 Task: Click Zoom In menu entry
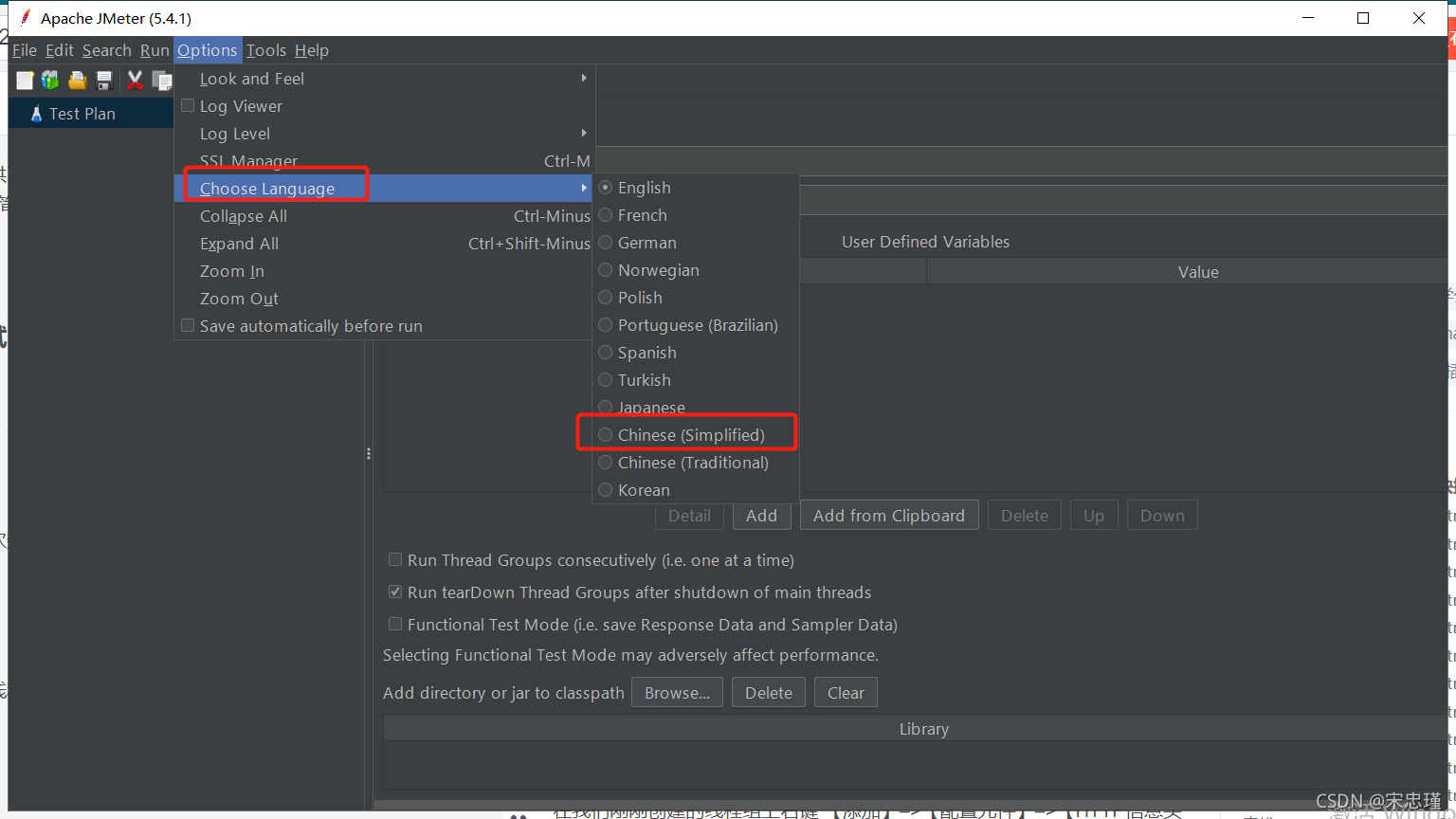tap(384, 271)
